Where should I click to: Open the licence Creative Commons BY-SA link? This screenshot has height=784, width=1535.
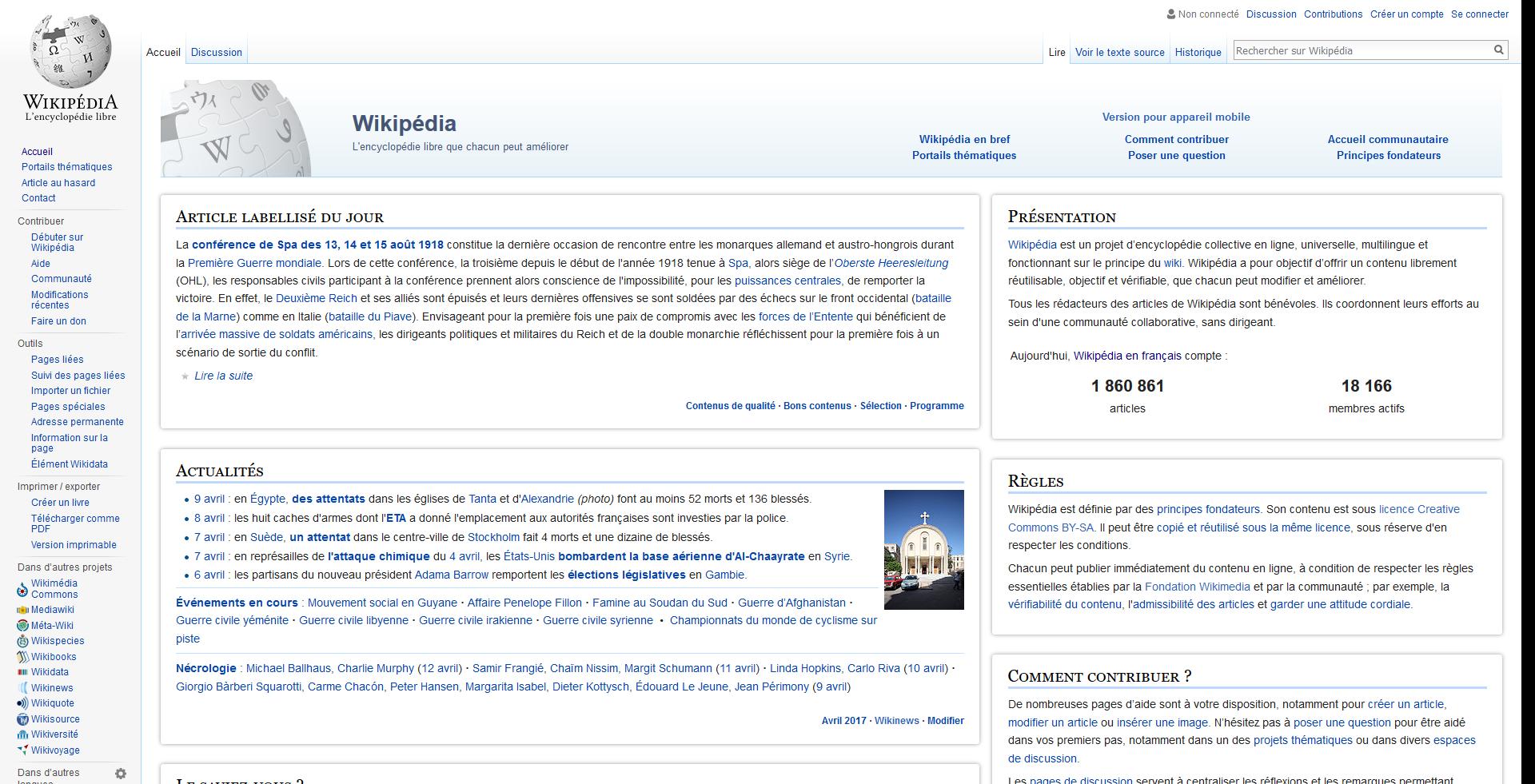1234,518
